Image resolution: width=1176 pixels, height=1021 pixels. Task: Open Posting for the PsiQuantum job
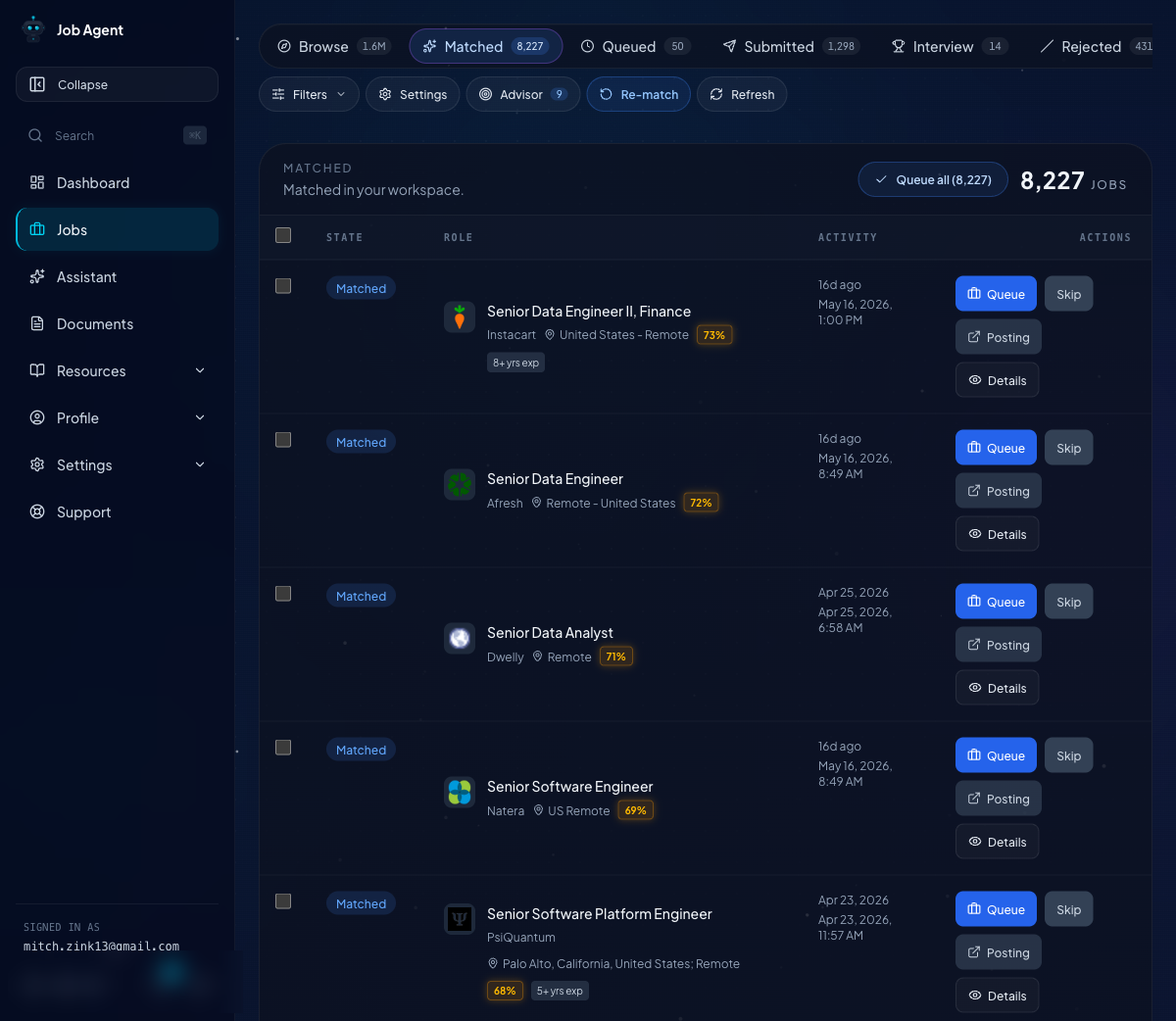[x=999, y=952]
